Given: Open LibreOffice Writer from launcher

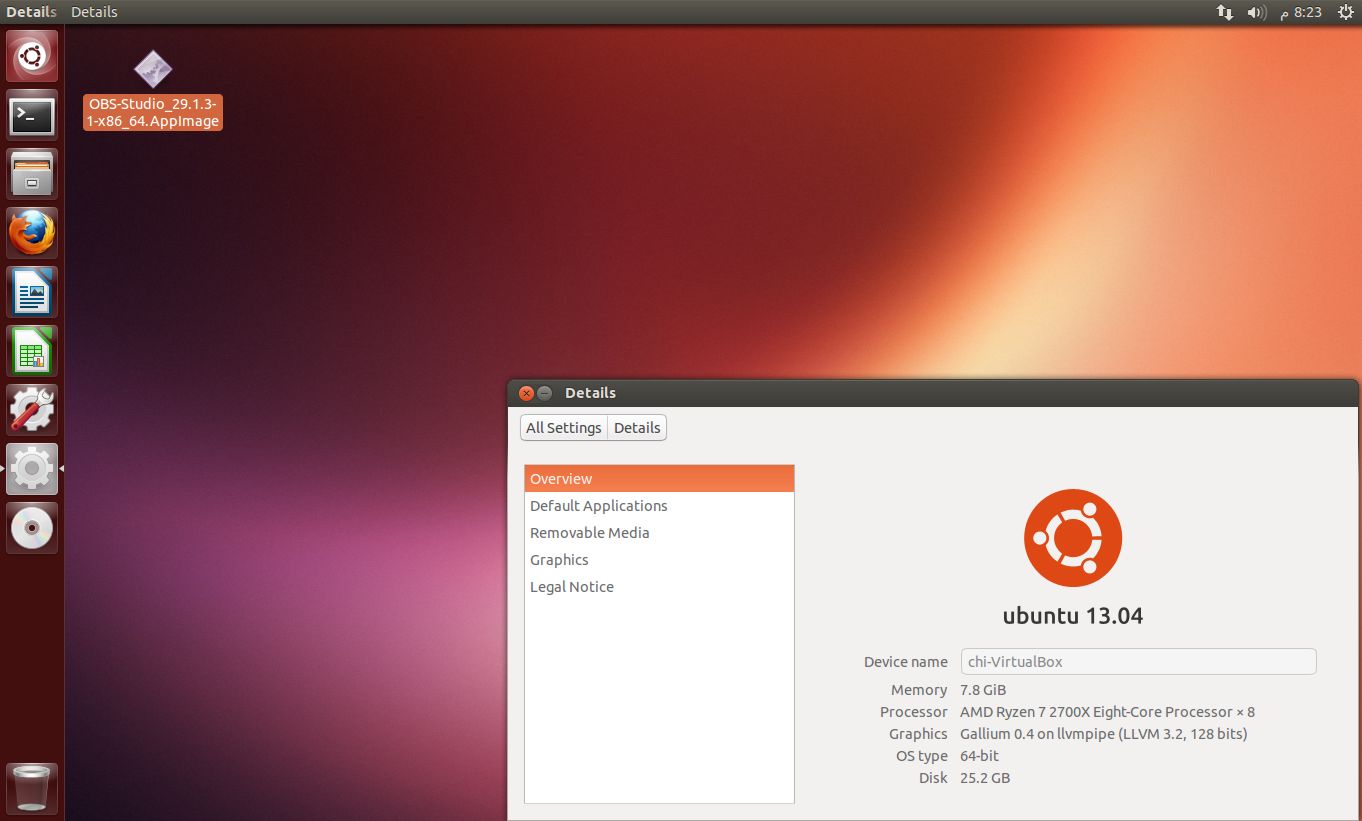Looking at the screenshot, I should pyautogui.click(x=32, y=292).
